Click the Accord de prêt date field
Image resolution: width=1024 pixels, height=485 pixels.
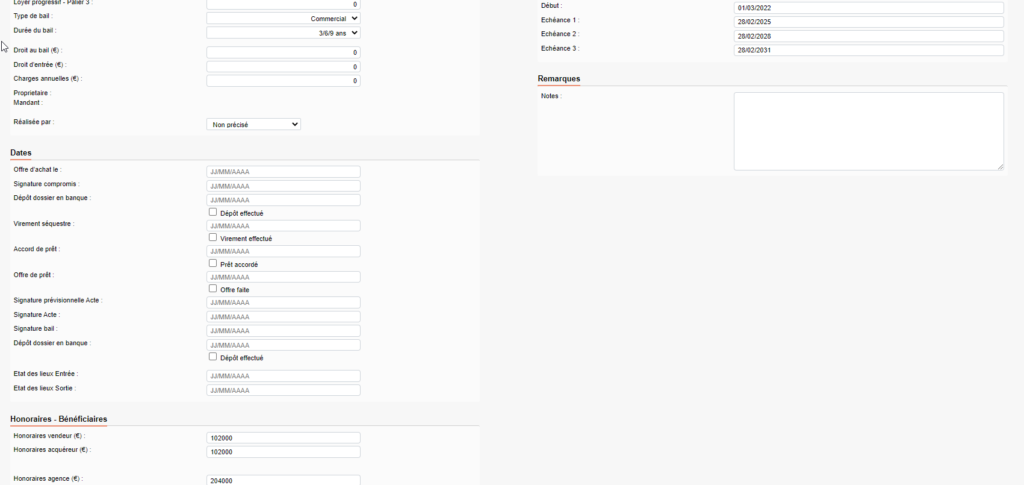click(283, 251)
